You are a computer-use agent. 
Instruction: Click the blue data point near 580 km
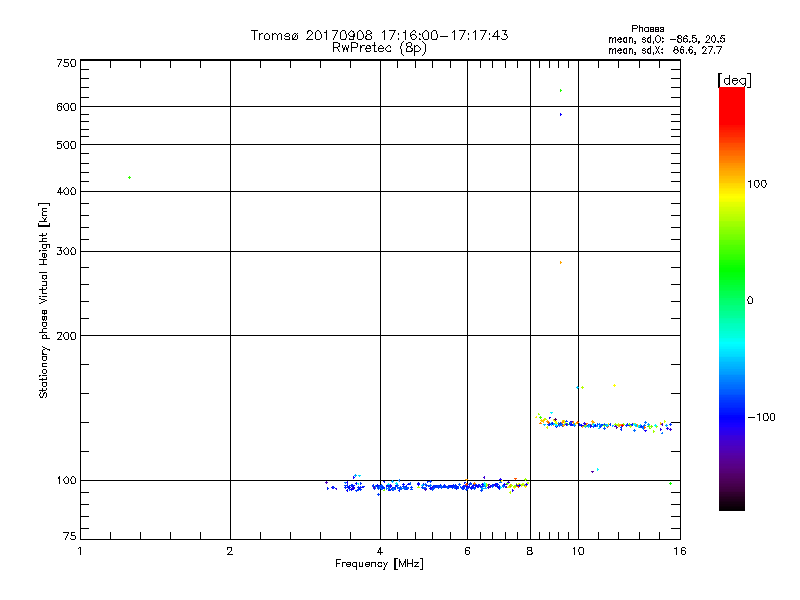[561, 115]
